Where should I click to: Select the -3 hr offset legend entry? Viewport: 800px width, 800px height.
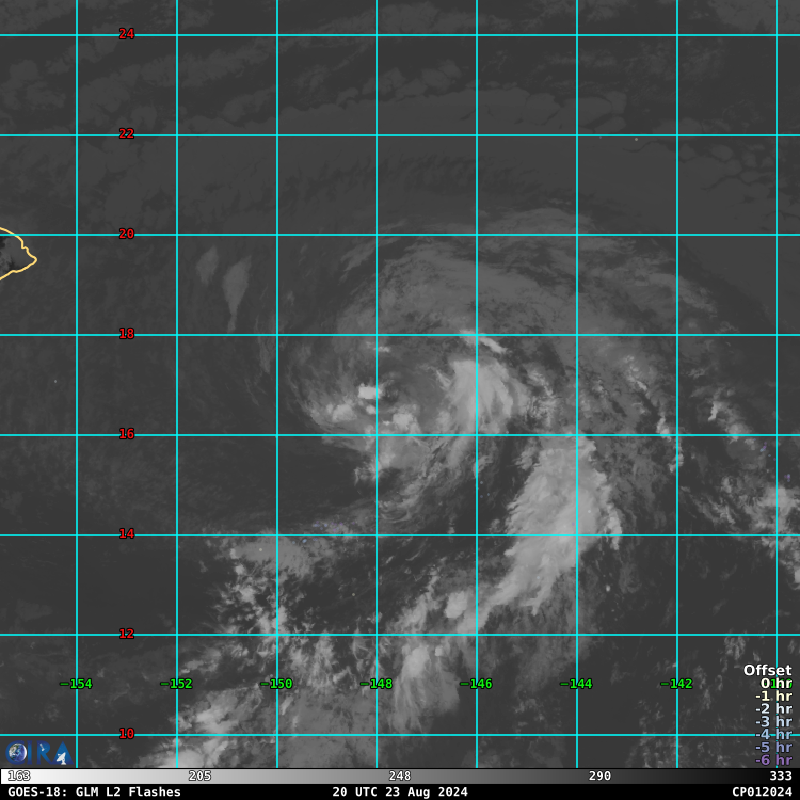pyautogui.click(x=773, y=722)
